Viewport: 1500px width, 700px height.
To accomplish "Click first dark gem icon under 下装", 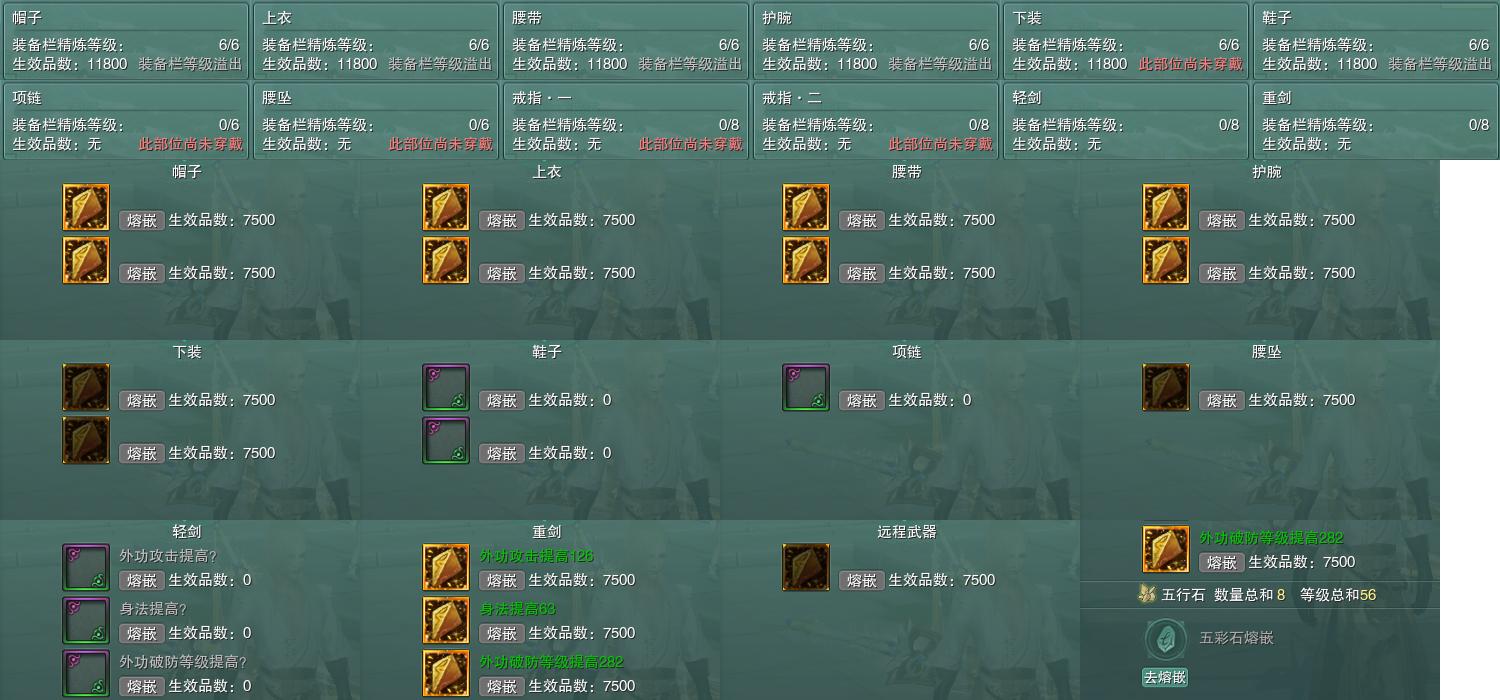I will click(x=86, y=388).
